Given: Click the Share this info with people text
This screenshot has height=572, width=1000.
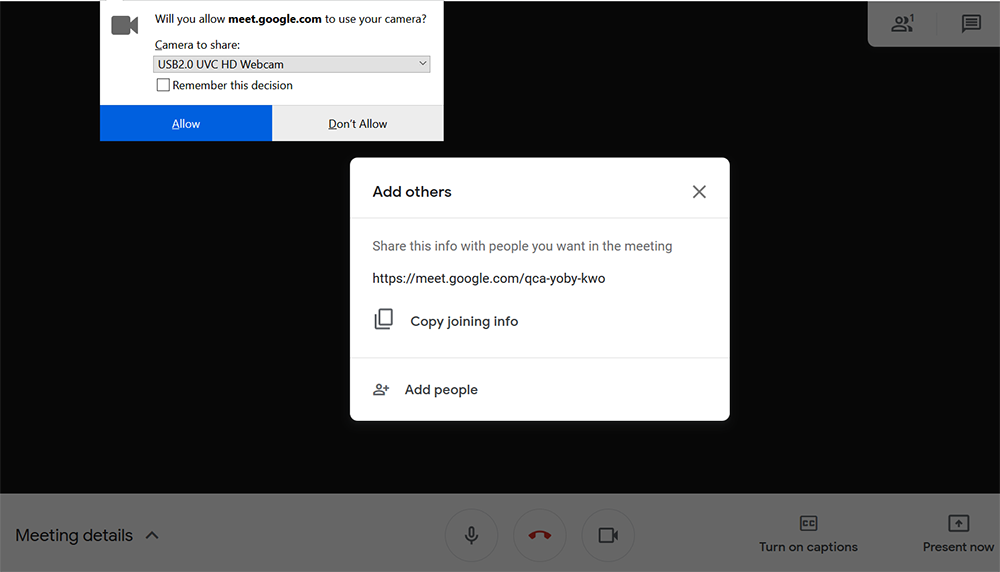Looking at the screenshot, I should click(x=522, y=246).
